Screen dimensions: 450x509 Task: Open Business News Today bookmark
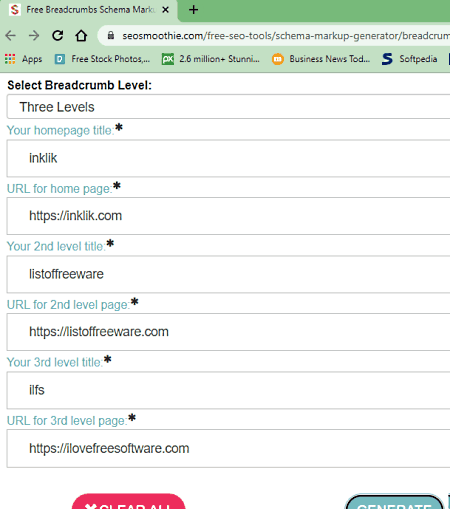[321, 59]
